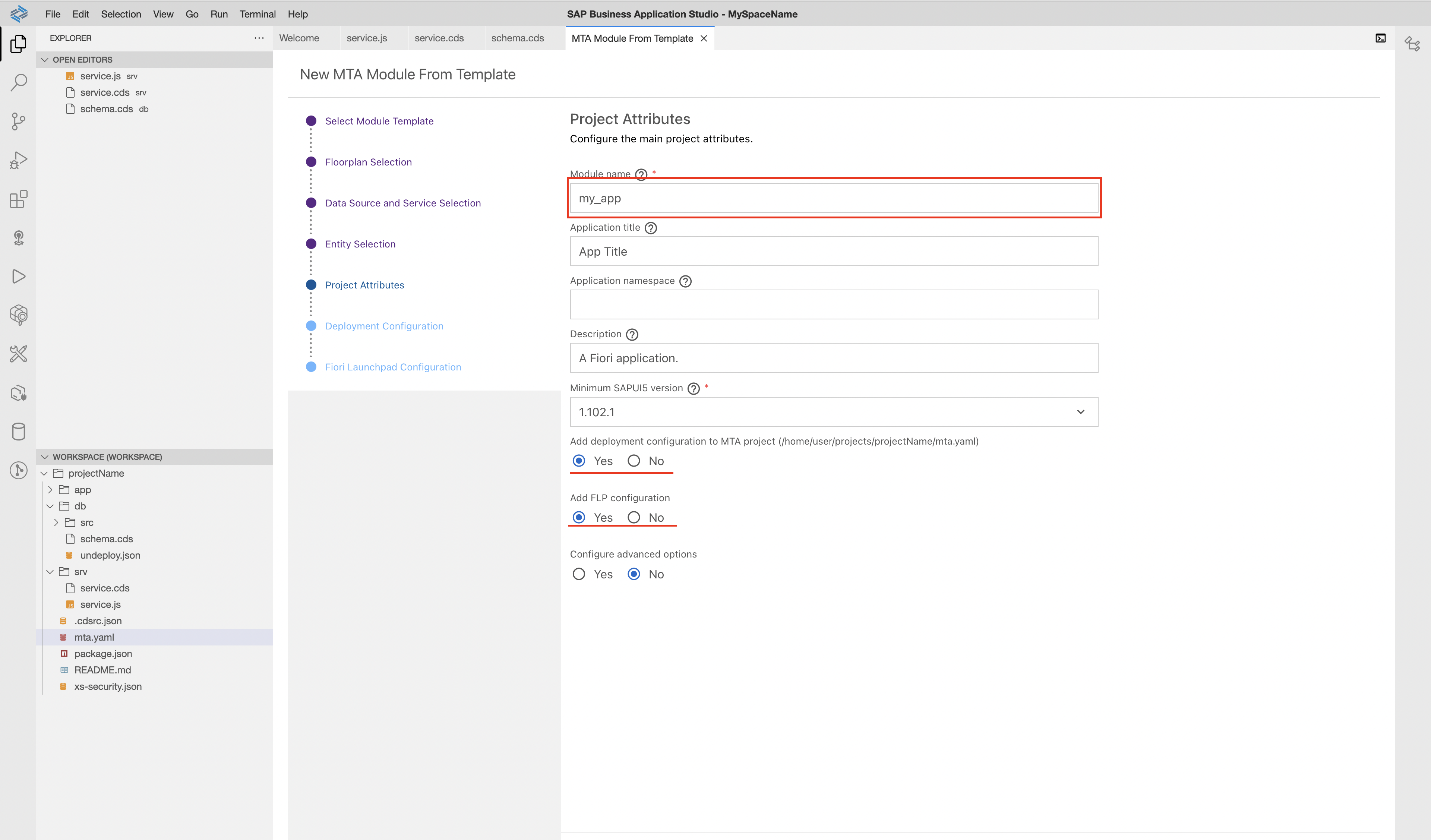1431x840 pixels.
Task: Click the help icon next to Application namespace
Action: 685,281
